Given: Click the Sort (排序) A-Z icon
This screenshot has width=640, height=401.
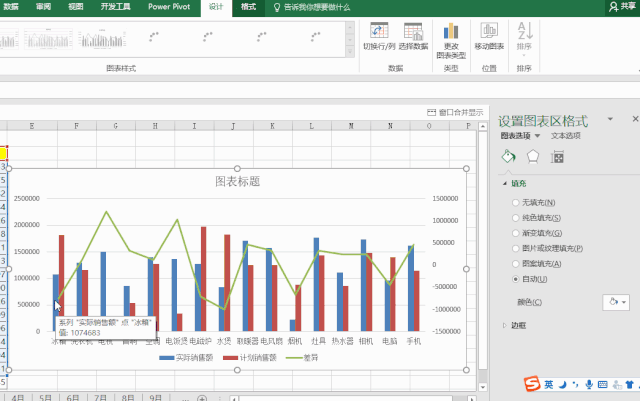Looking at the screenshot, I should tap(524, 31).
